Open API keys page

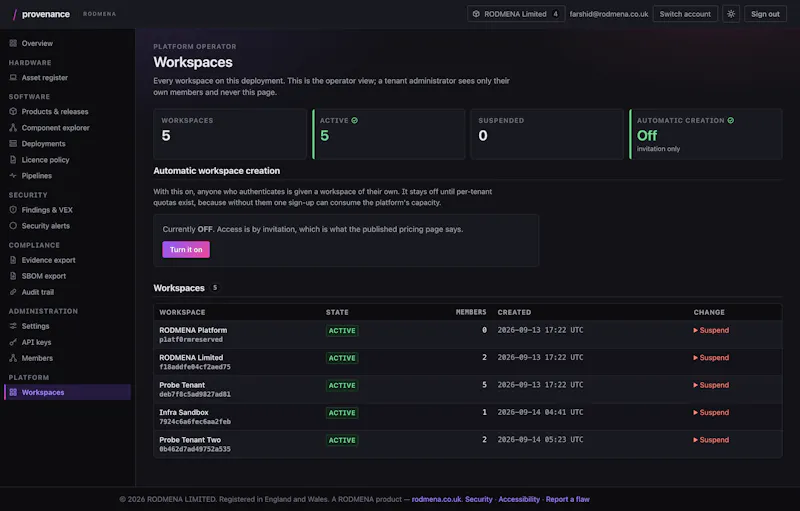tap(67, 342)
